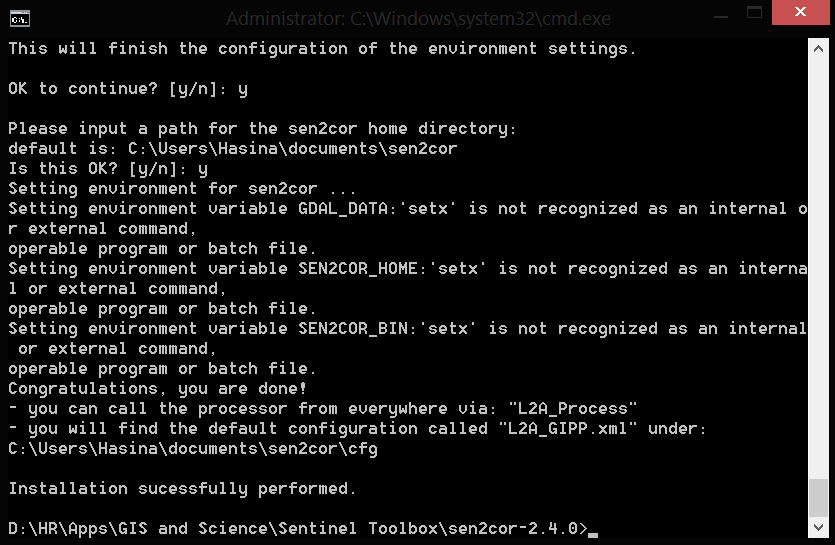Image resolution: width=835 pixels, height=545 pixels.
Task: Click the 'OK to continue? [y/n]' line
Action: [x=128, y=88]
